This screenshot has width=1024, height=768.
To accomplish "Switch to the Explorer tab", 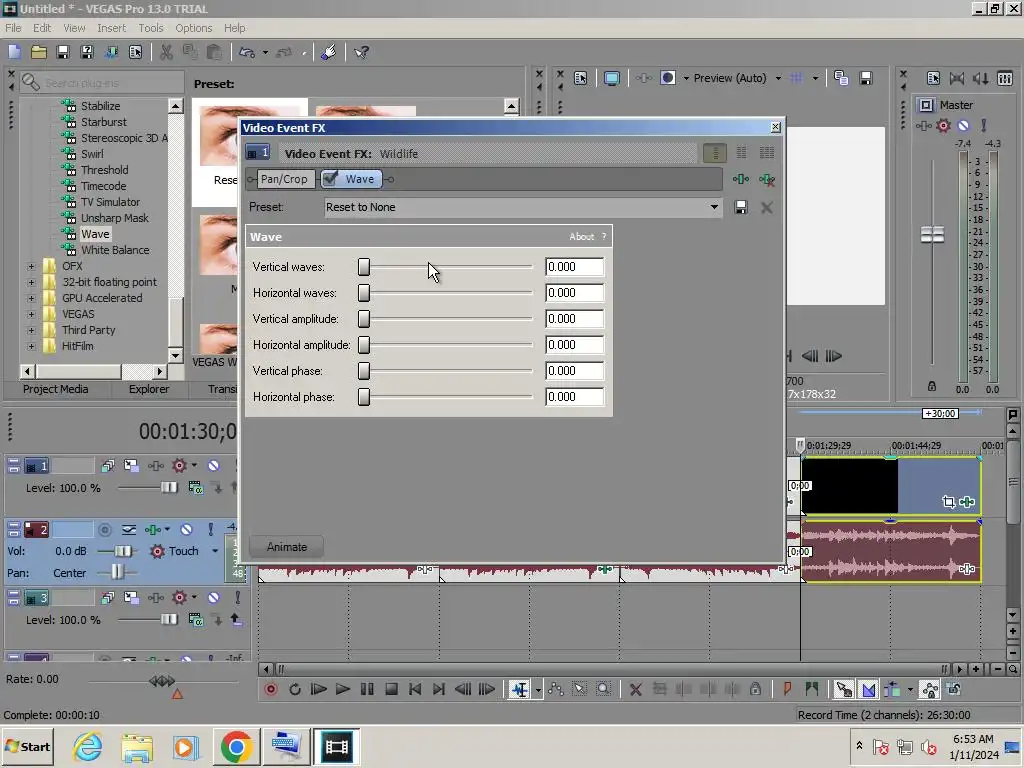I will click(x=149, y=389).
